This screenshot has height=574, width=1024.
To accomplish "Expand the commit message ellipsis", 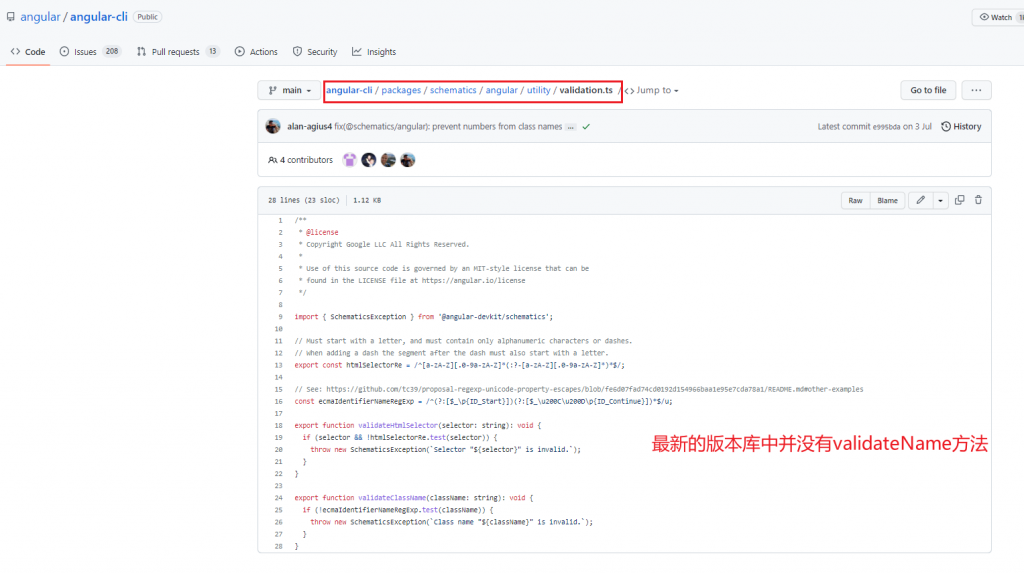I will coord(571,127).
